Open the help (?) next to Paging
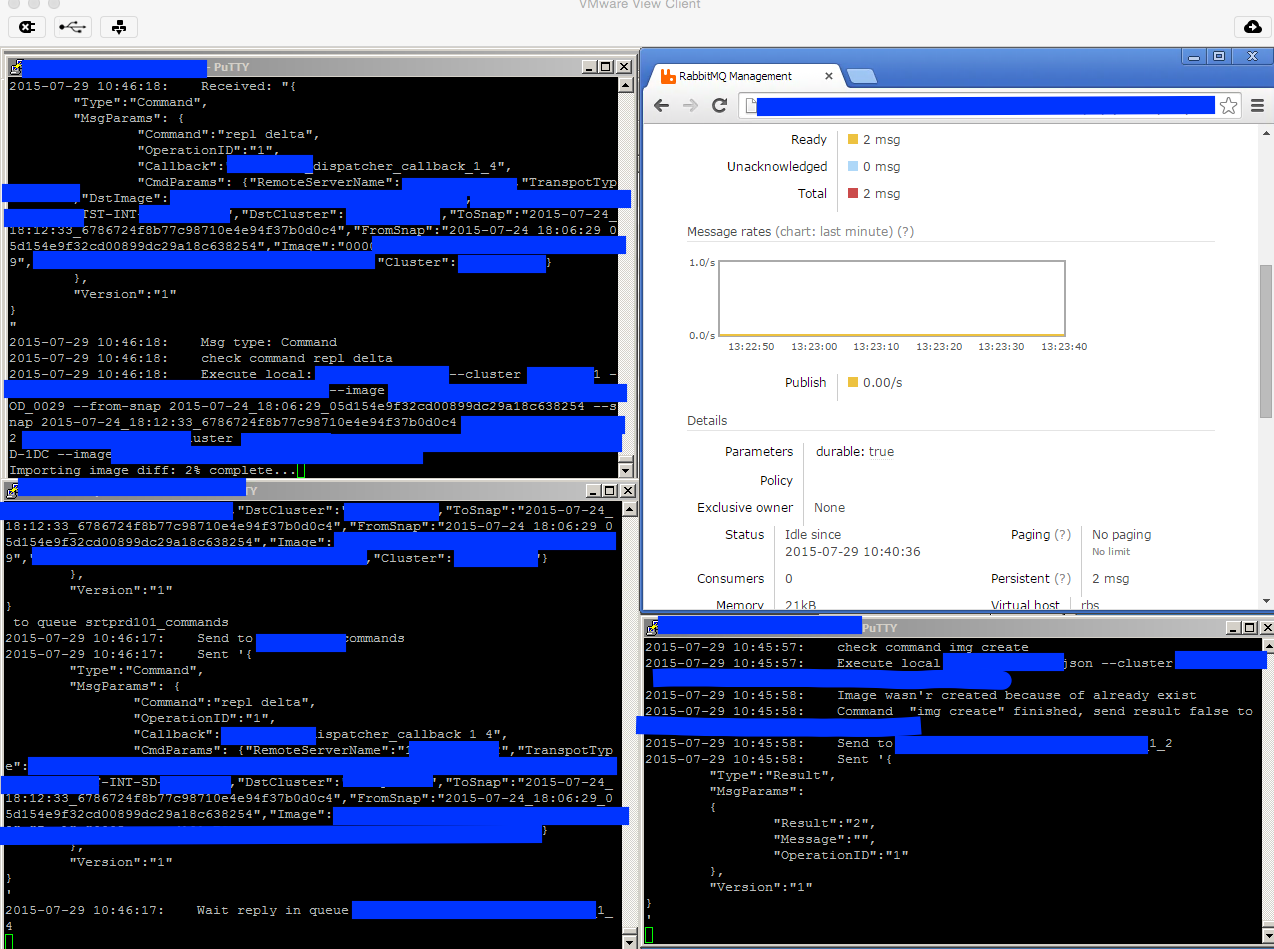 click(1062, 535)
